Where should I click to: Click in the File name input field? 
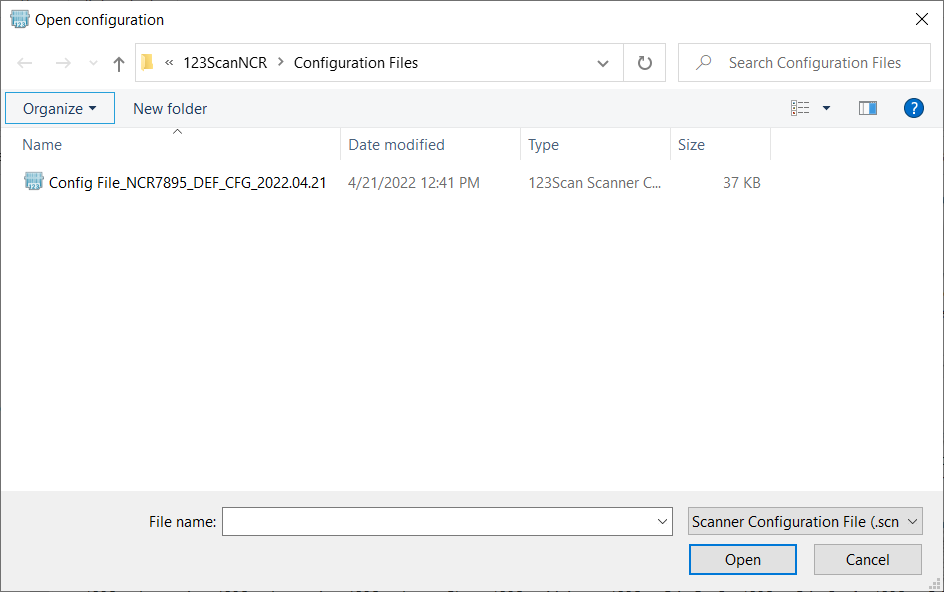tap(438, 521)
